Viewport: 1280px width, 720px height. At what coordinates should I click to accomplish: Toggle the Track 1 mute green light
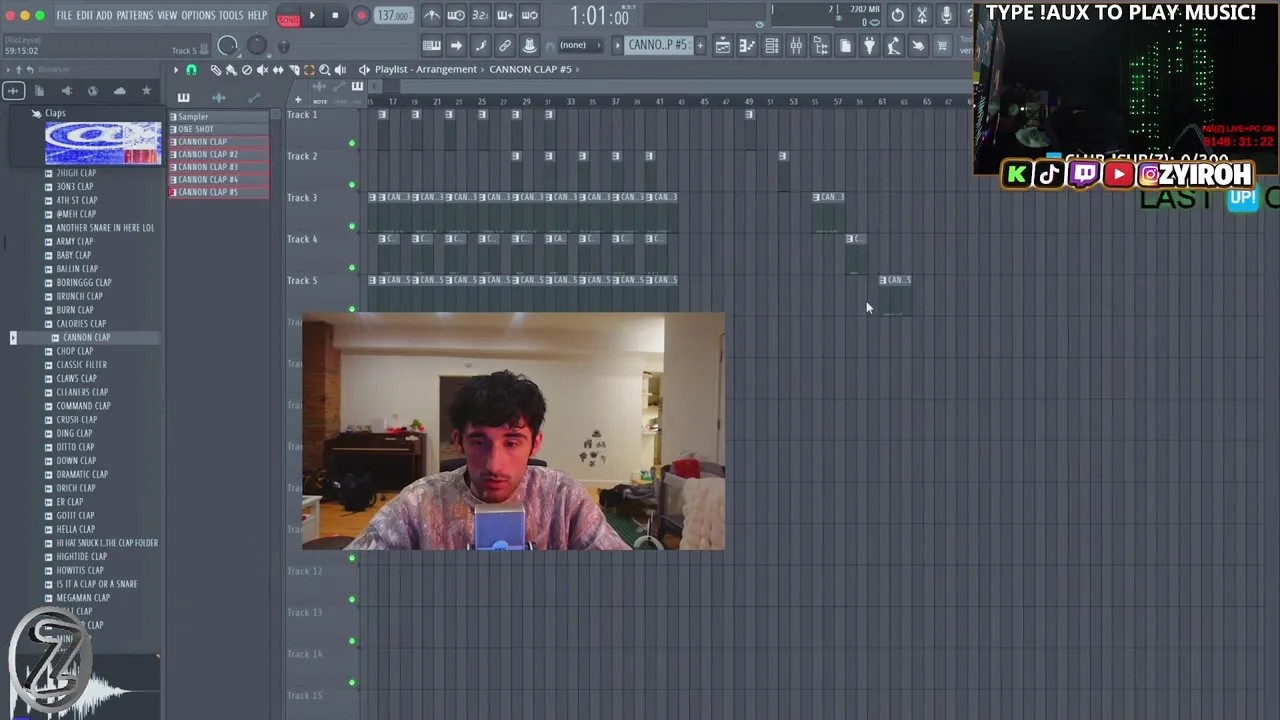click(351, 143)
